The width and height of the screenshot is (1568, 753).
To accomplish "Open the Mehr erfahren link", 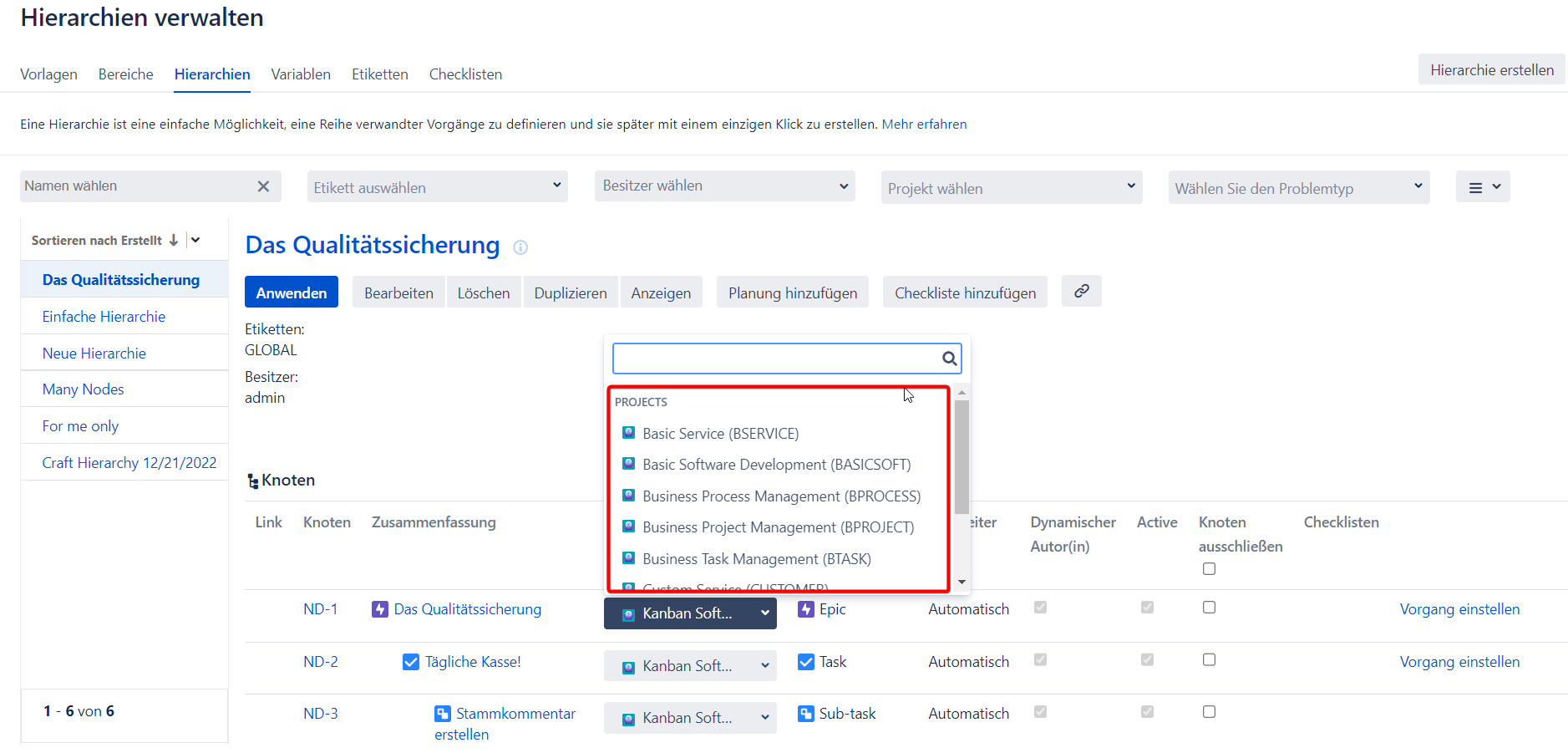I will [924, 125].
